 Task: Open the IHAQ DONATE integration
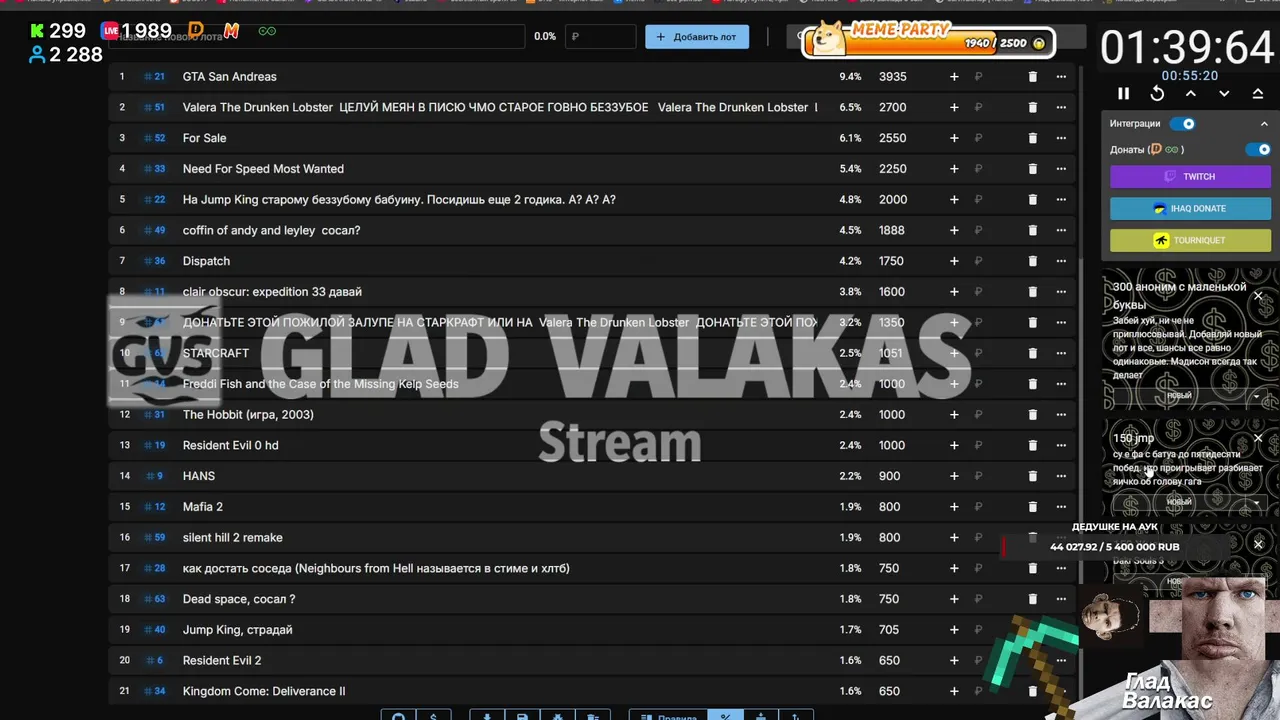click(1190, 208)
